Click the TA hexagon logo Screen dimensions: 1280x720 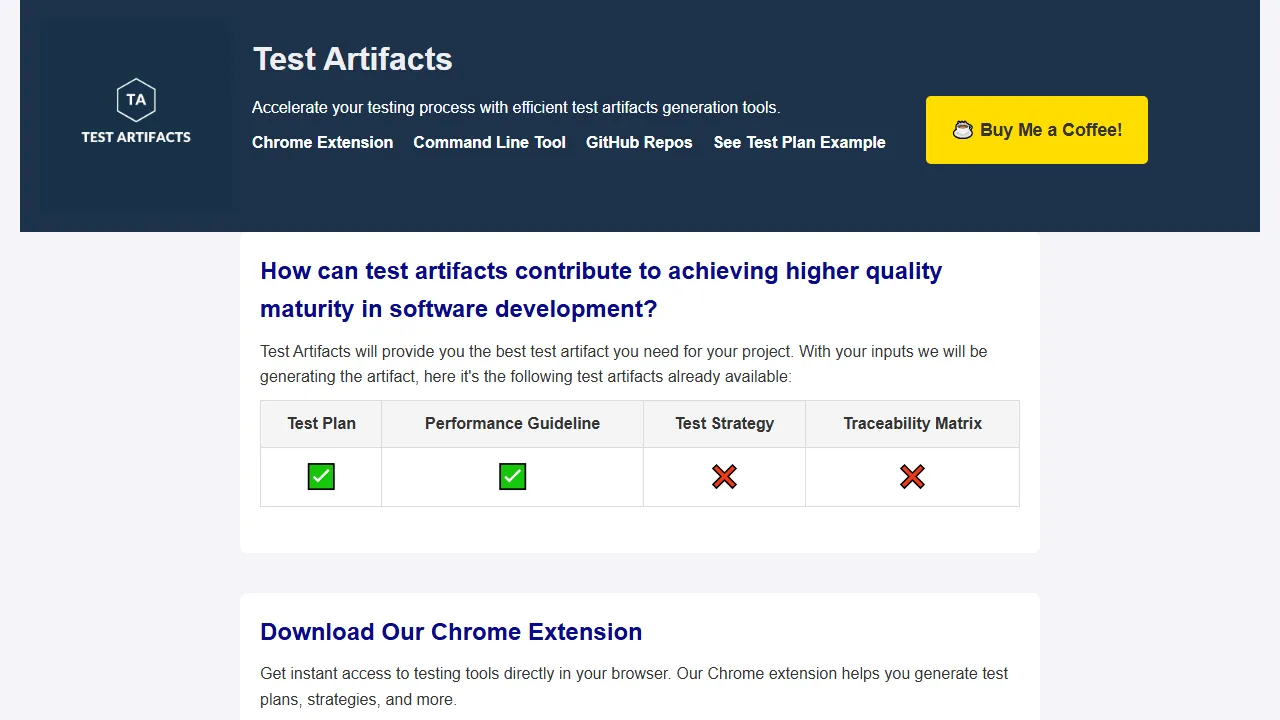136,100
